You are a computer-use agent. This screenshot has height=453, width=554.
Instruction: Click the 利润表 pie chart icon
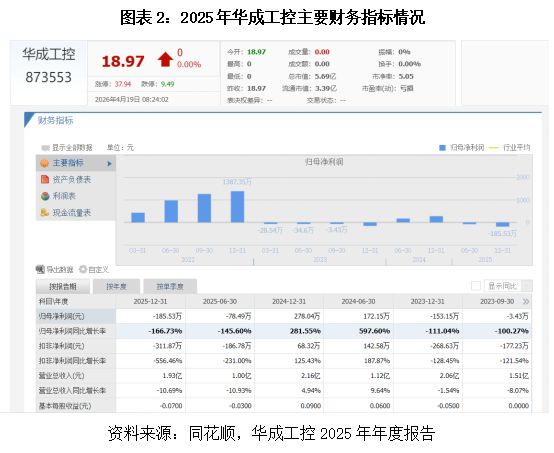(x=45, y=196)
